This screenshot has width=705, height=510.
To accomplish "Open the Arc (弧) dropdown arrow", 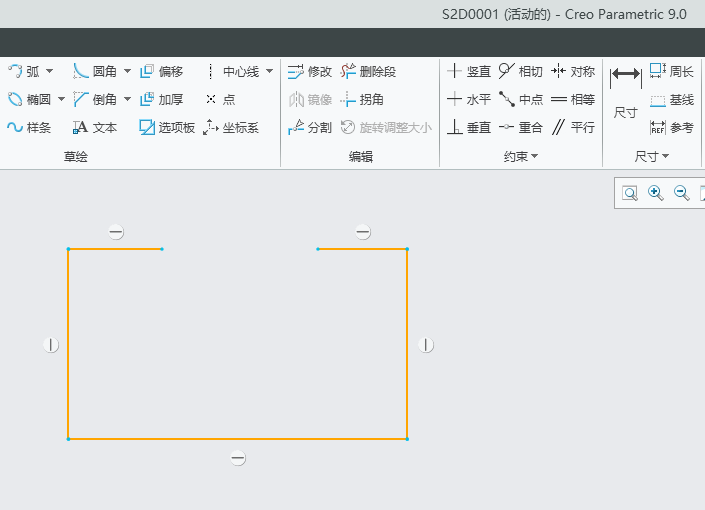I will click(x=49, y=71).
